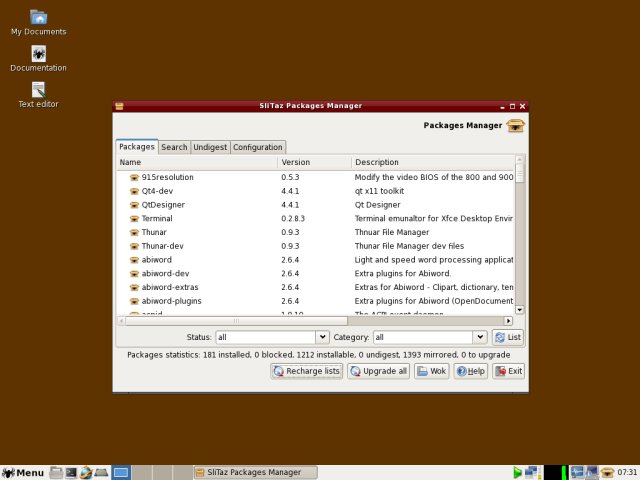This screenshot has height=480, width=640.
Task: Click the vertical scrollbar down arrow
Action: coord(520,310)
